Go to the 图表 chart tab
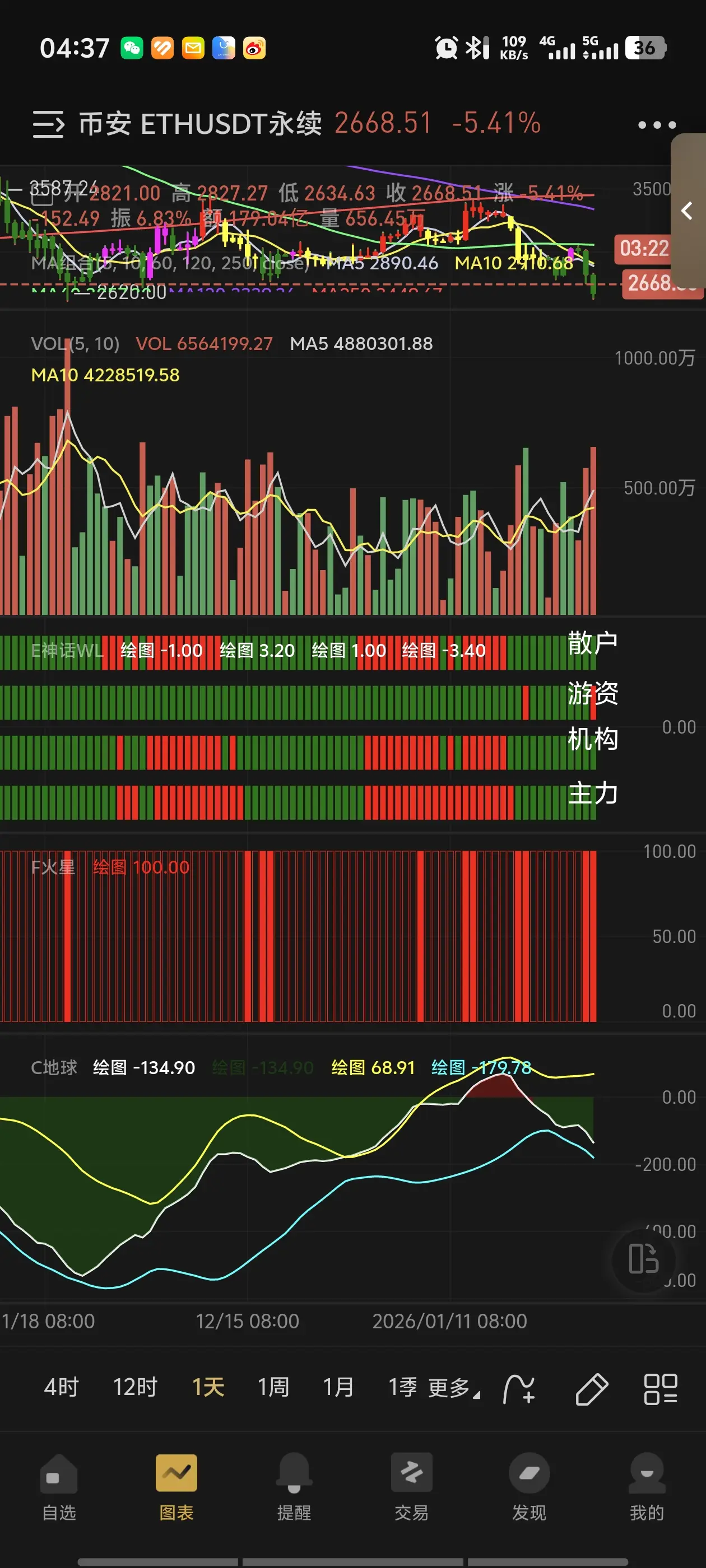 coord(176,1487)
